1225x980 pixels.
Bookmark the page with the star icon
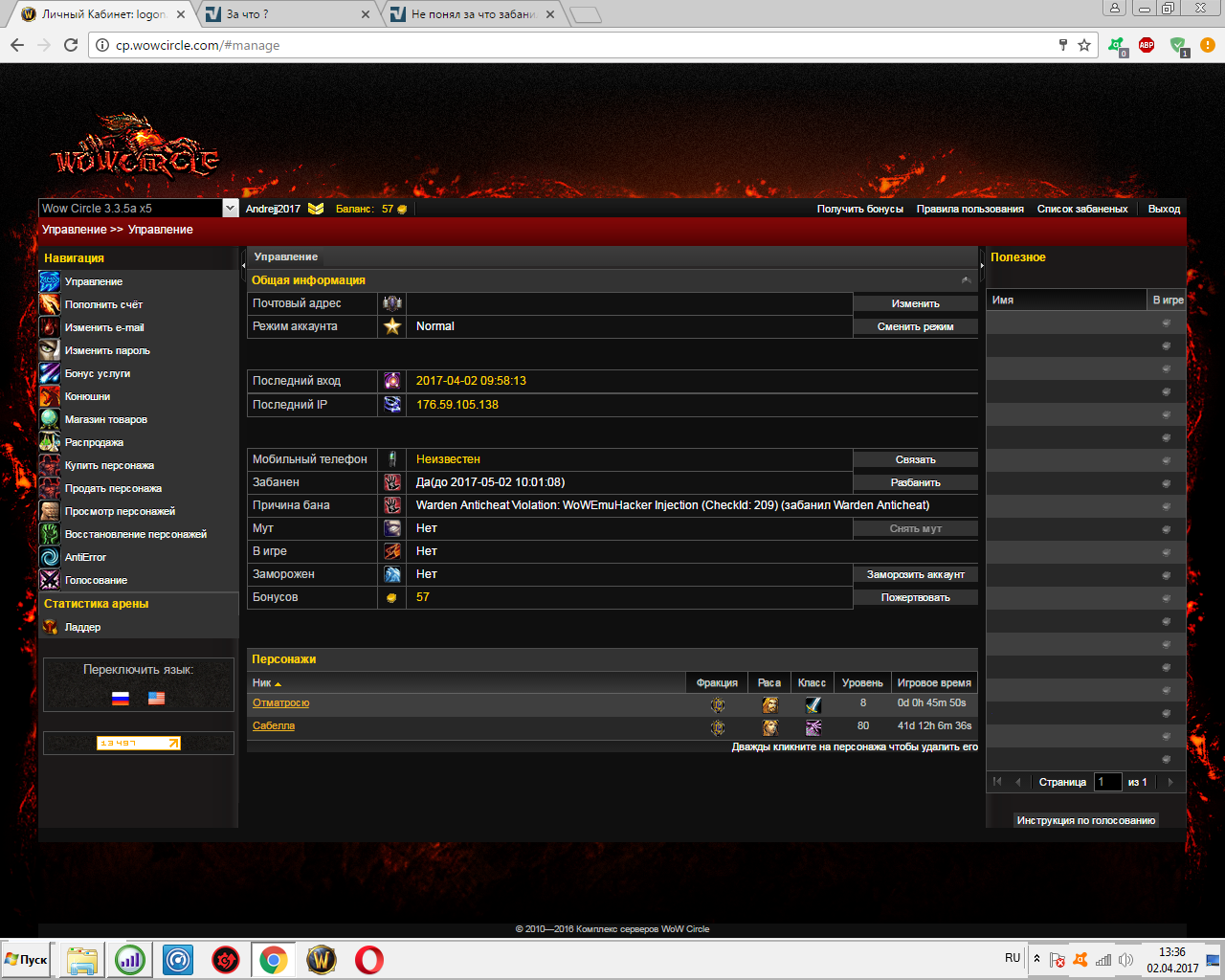pyautogui.click(x=1084, y=45)
